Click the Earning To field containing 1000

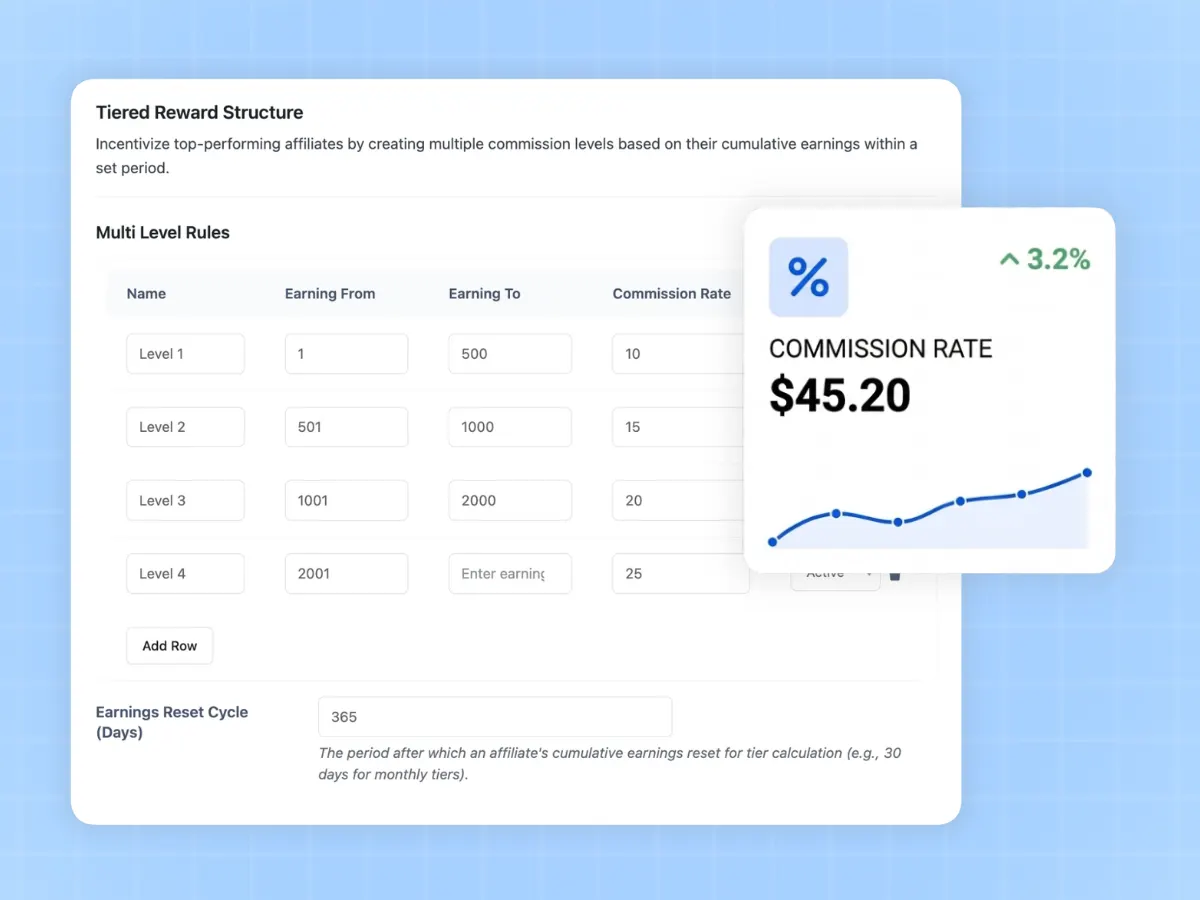click(x=510, y=427)
